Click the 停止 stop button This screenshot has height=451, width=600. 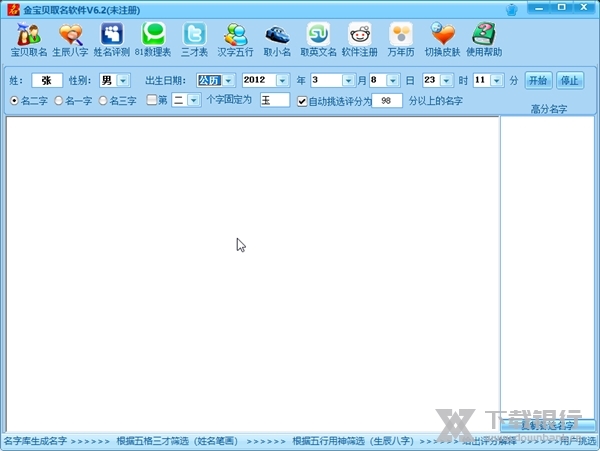click(x=570, y=80)
